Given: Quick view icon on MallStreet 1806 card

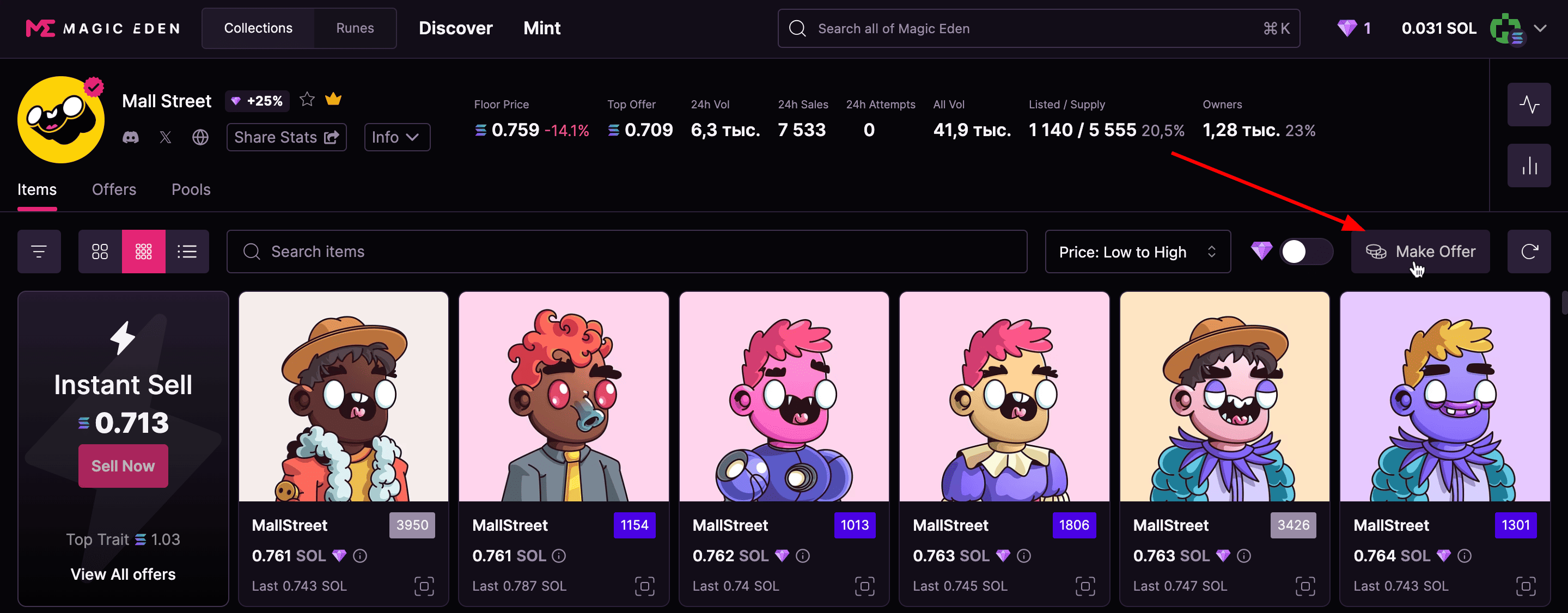Looking at the screenshot, I should pos(1085,586).
